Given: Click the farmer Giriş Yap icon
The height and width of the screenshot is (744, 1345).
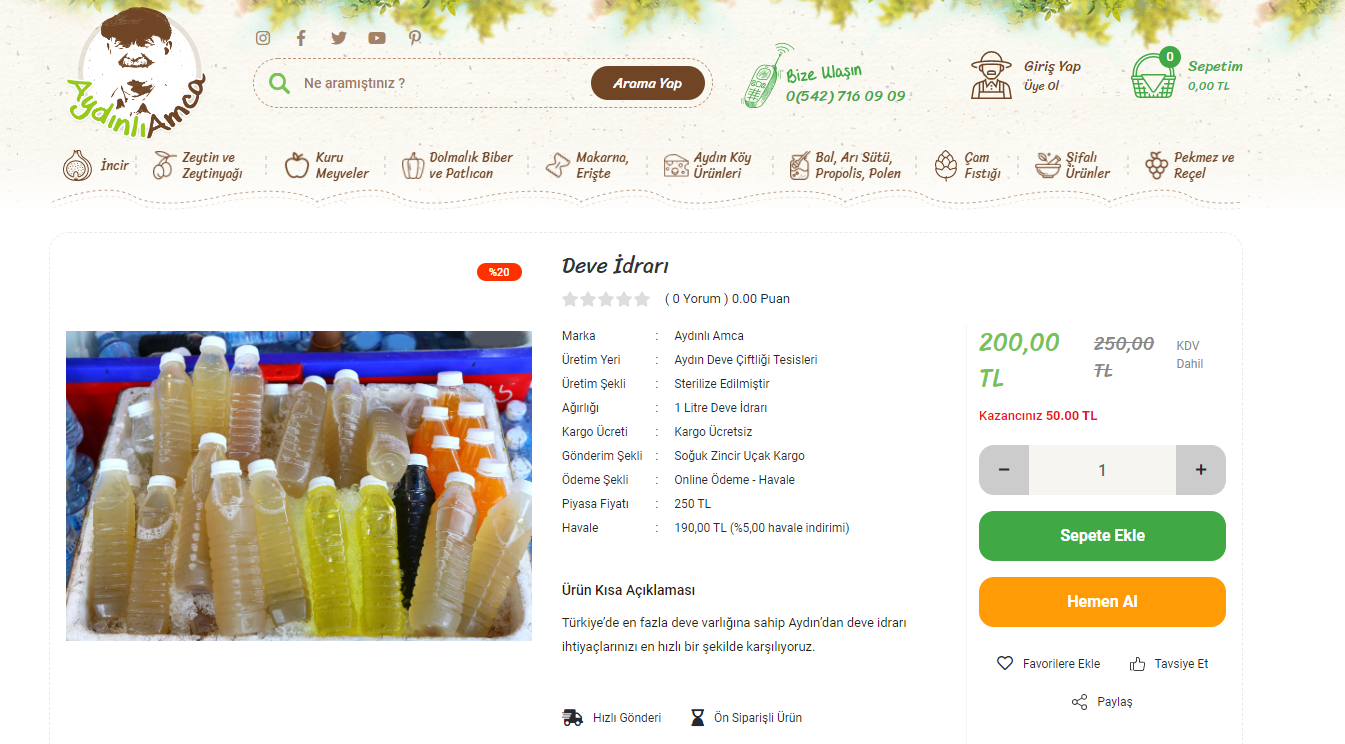Looking at the screenshot, I should (x=991, y=75).
